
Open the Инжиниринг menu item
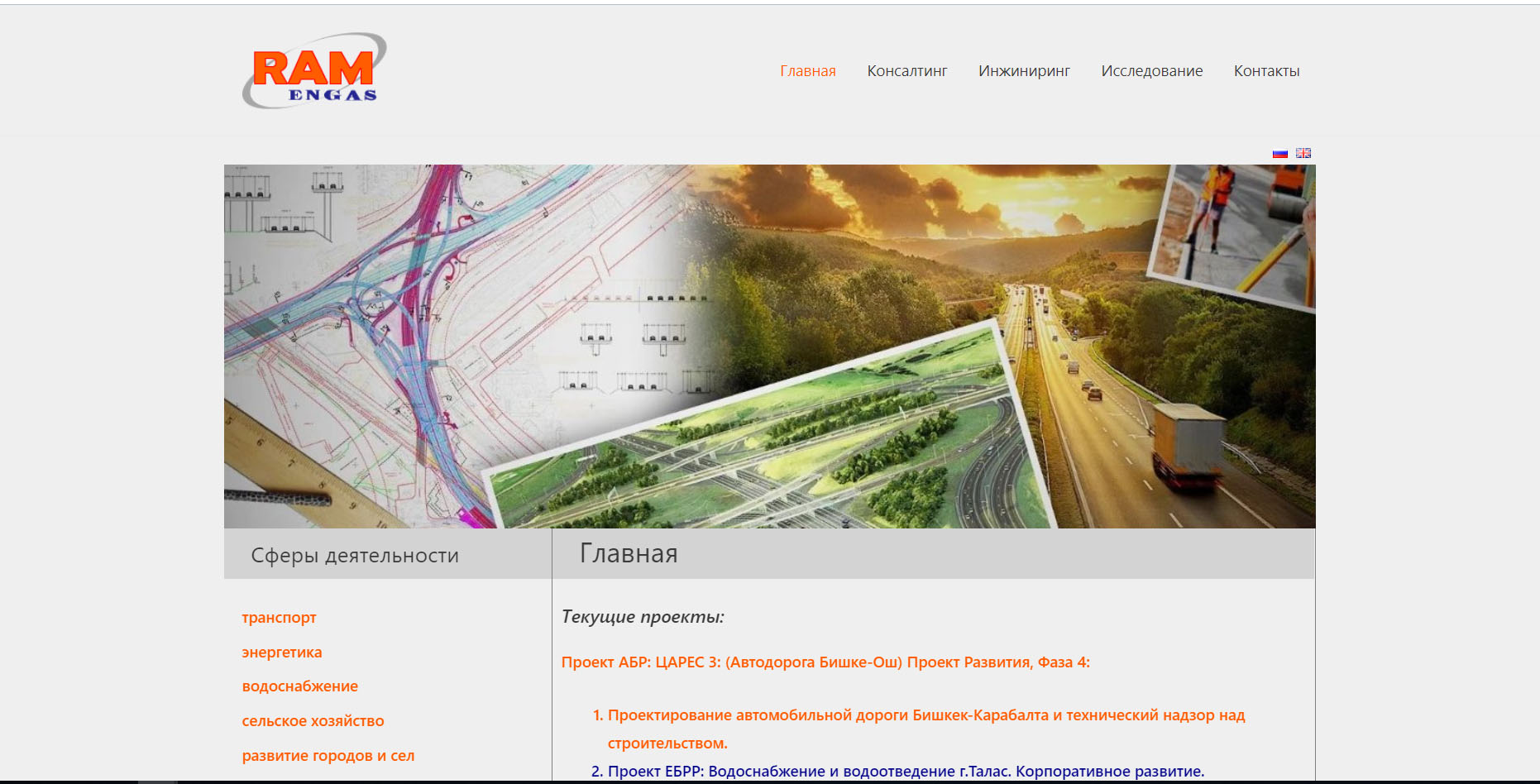pos(1024,71)
